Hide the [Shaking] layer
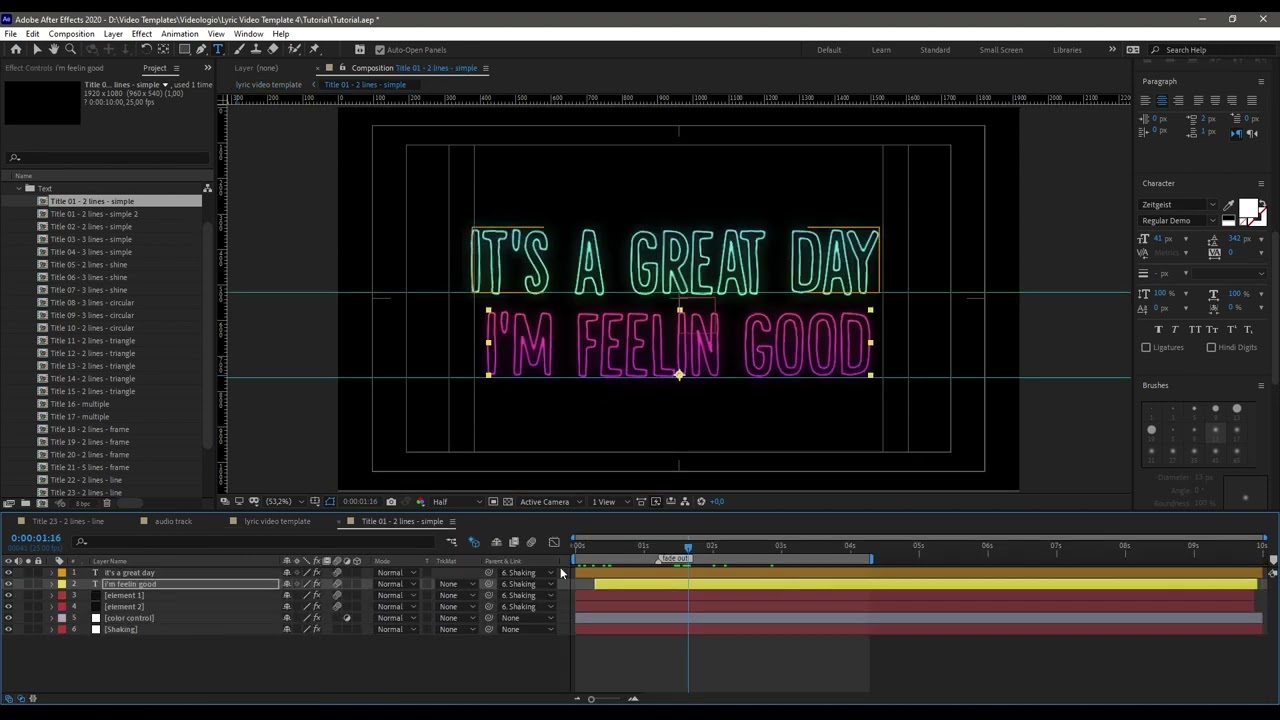 tap(8, 630)
